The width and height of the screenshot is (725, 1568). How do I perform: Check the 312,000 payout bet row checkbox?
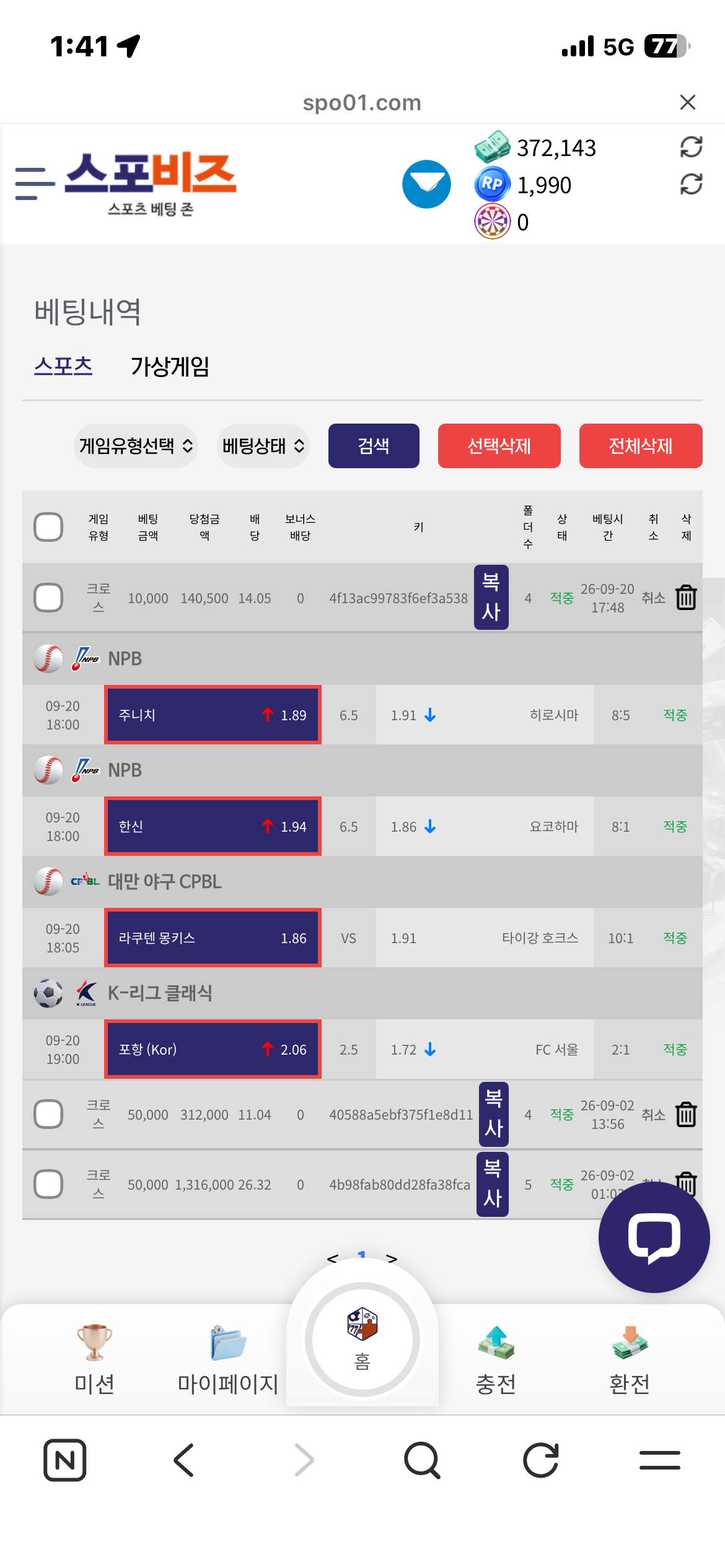click(x=48, y=1115)
